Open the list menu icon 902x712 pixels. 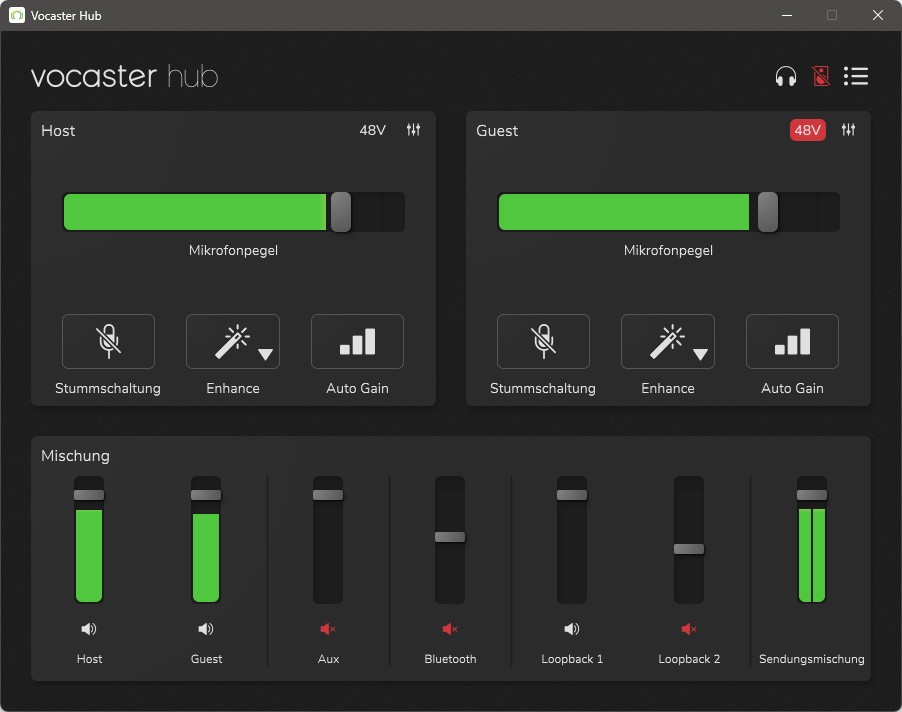(x=855, y=76)
